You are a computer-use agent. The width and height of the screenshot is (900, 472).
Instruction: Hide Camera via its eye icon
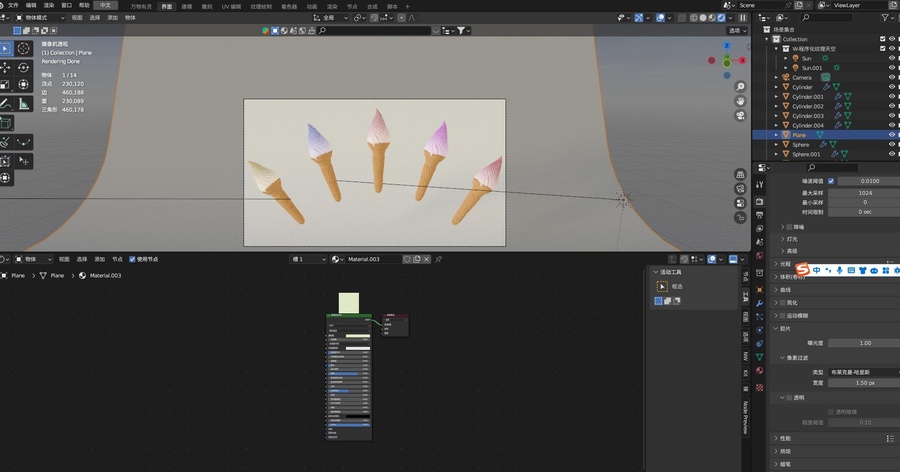point(892,77)
